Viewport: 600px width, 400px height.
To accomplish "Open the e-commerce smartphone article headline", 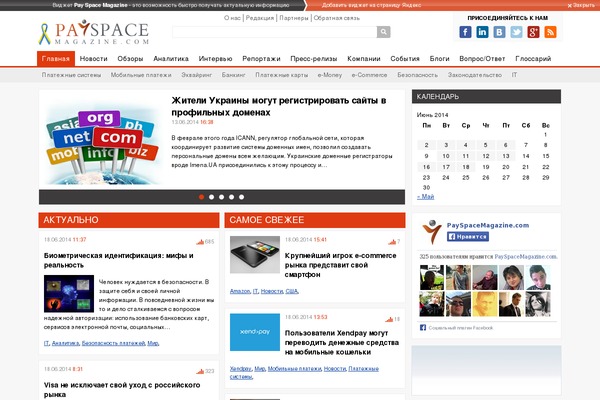I will (341, 265).
